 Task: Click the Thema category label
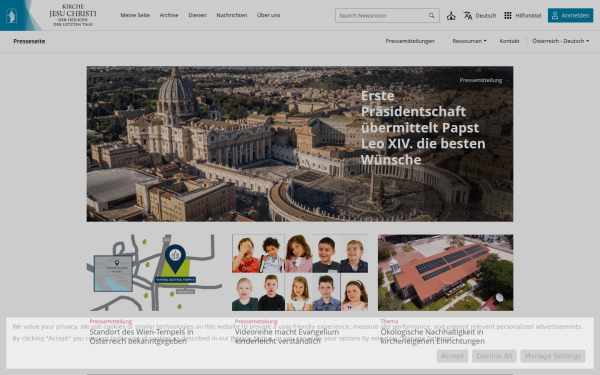click(x=389, y=321)
